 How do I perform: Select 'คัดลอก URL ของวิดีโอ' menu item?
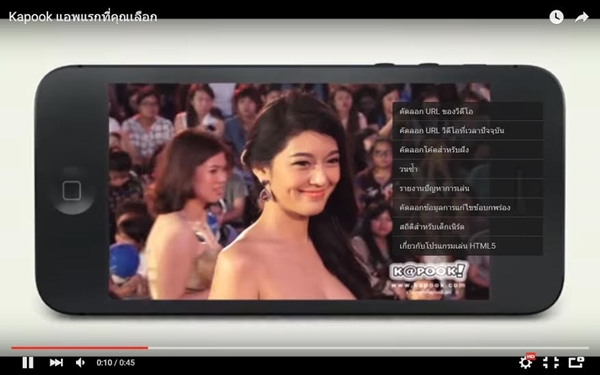click(x=468, y=111)
